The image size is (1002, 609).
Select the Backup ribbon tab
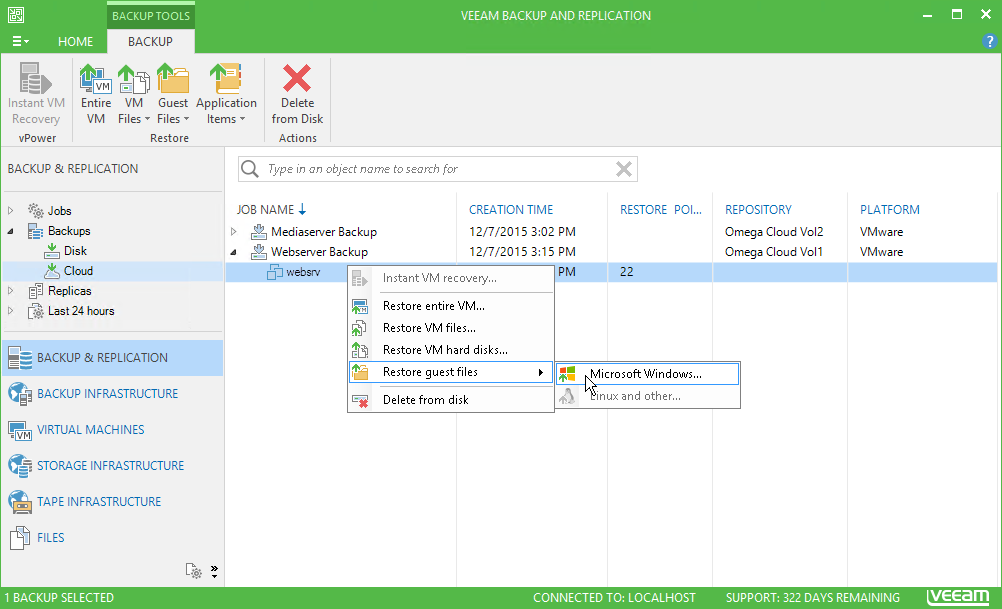click(150, 42)
